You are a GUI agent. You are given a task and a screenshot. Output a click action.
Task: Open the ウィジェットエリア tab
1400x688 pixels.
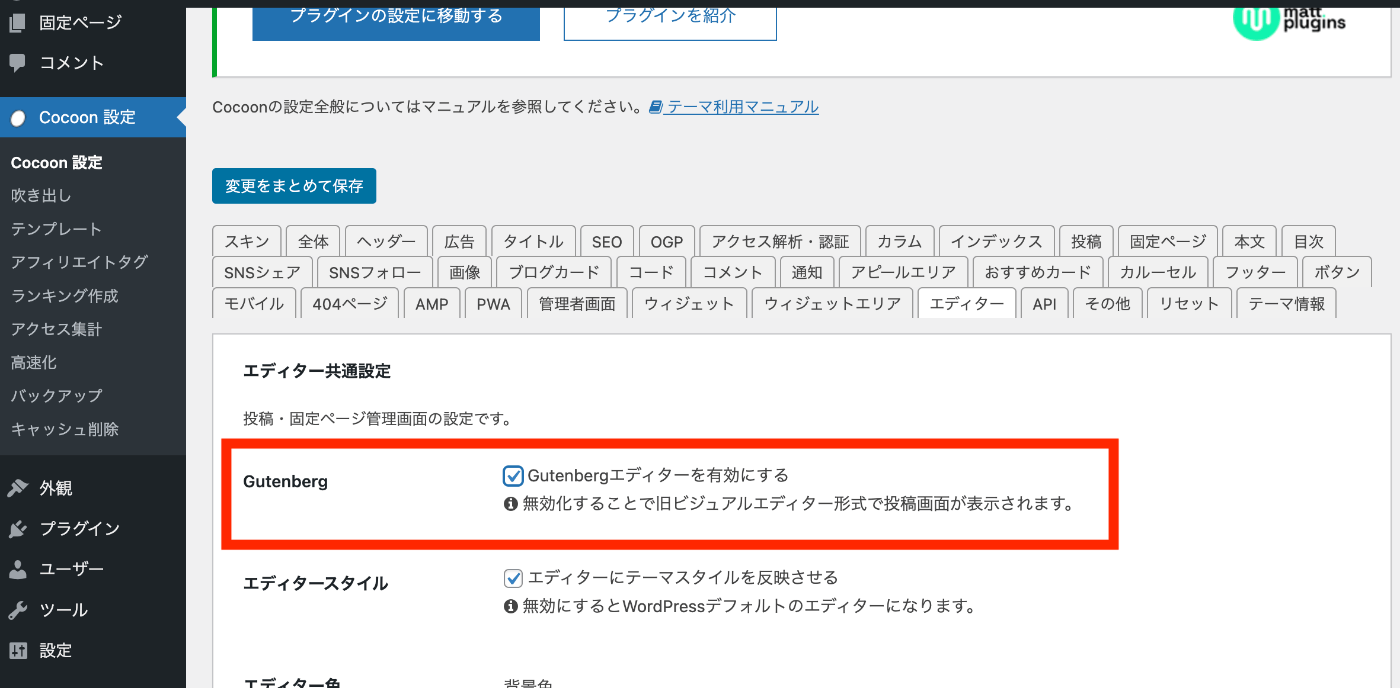pyautogui.click(x=832, y=304)
